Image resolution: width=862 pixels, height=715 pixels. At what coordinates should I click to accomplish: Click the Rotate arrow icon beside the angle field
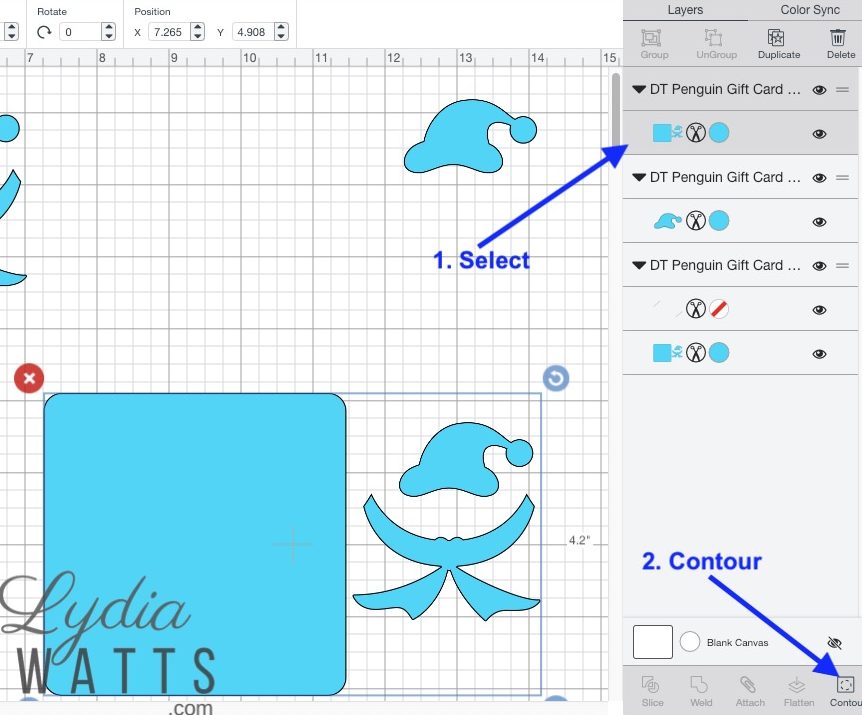[x=44, y=32]
